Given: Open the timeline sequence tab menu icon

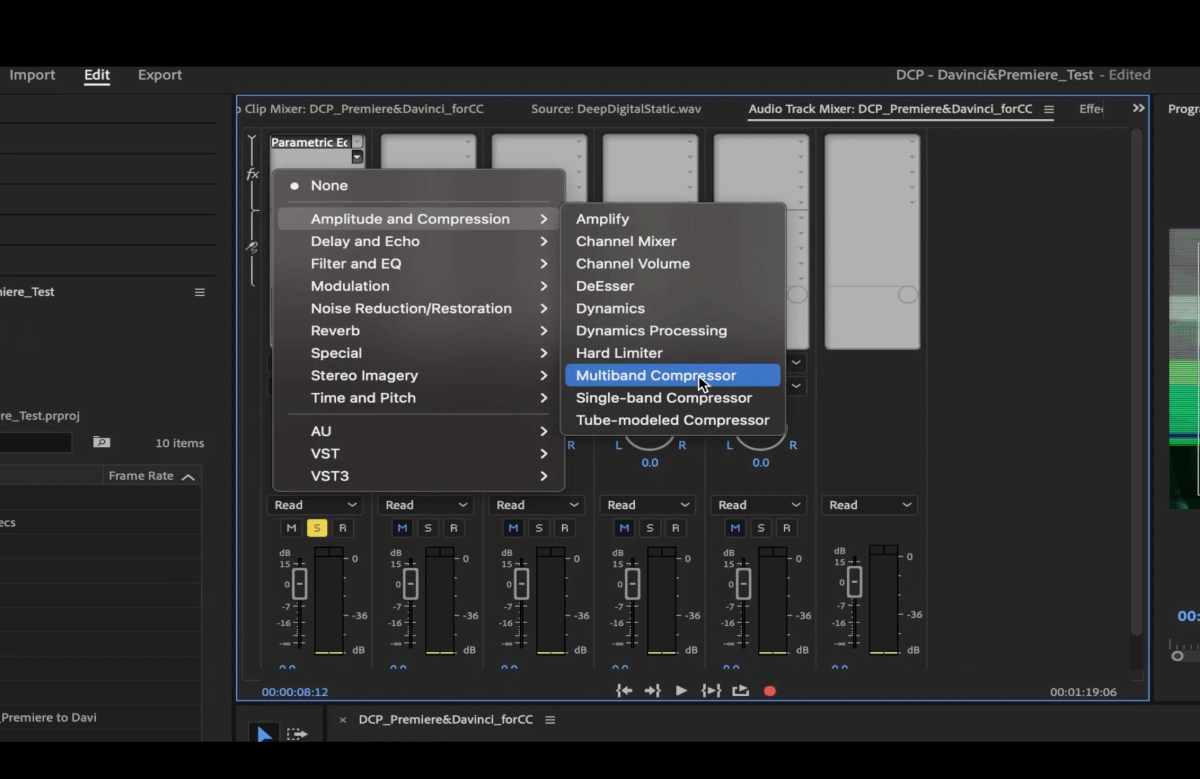Looking at the screenshot, I should coord(550,719).
